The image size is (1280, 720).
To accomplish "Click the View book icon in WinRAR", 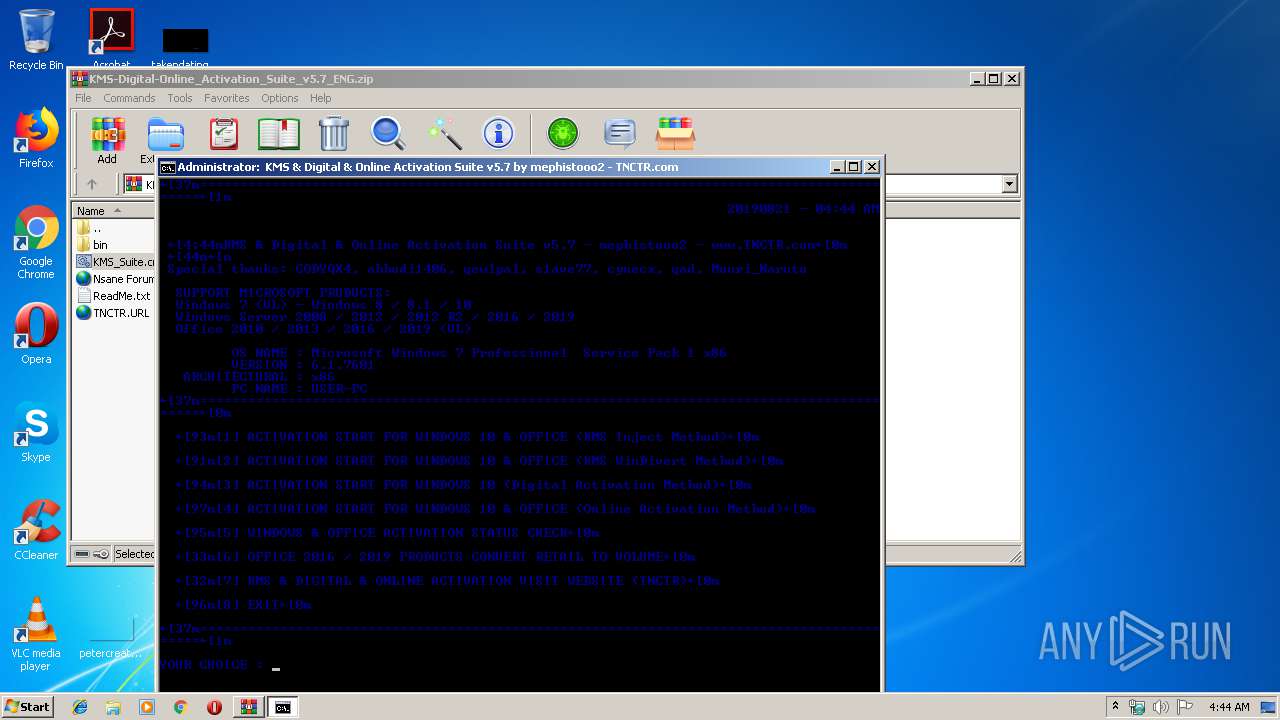I will pyautogui.click(x=279, y=133).
